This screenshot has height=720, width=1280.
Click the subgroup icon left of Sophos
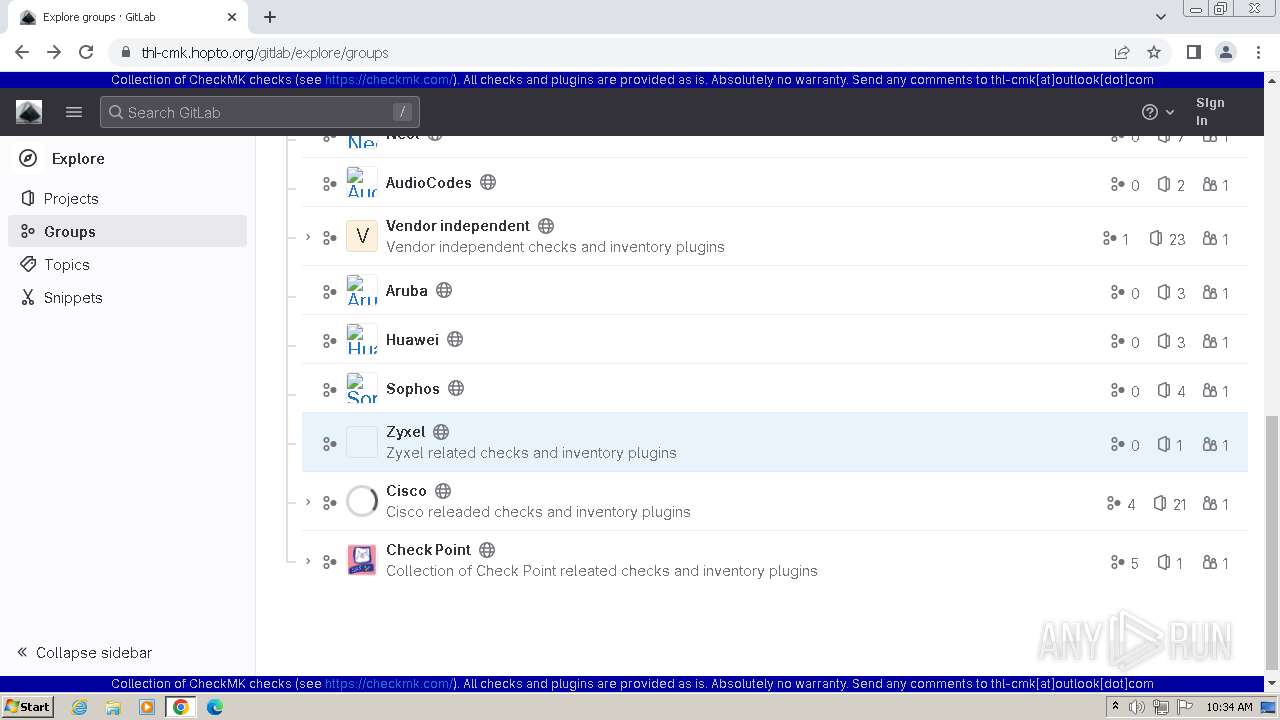329,390
